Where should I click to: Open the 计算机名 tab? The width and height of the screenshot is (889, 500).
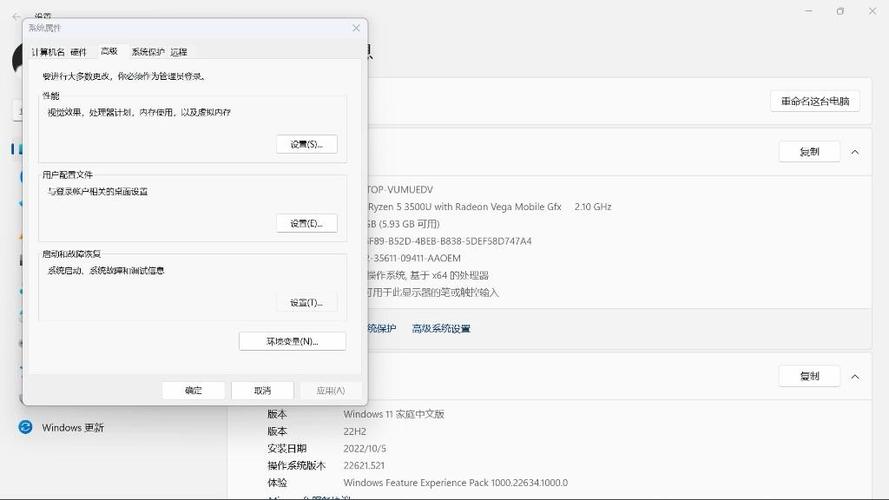click(x=48, y=52)
